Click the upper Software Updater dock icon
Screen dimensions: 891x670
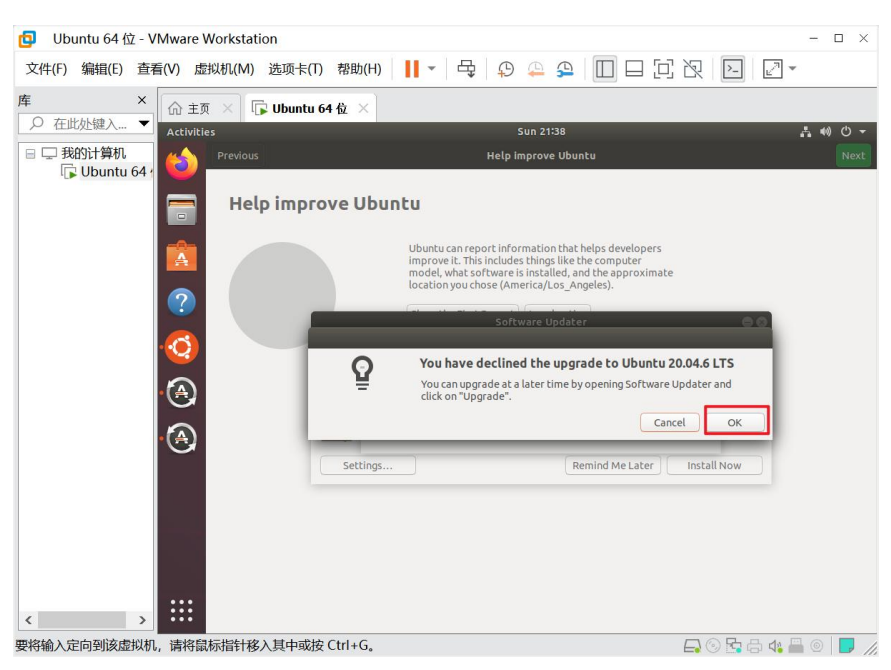coord(182,393)
